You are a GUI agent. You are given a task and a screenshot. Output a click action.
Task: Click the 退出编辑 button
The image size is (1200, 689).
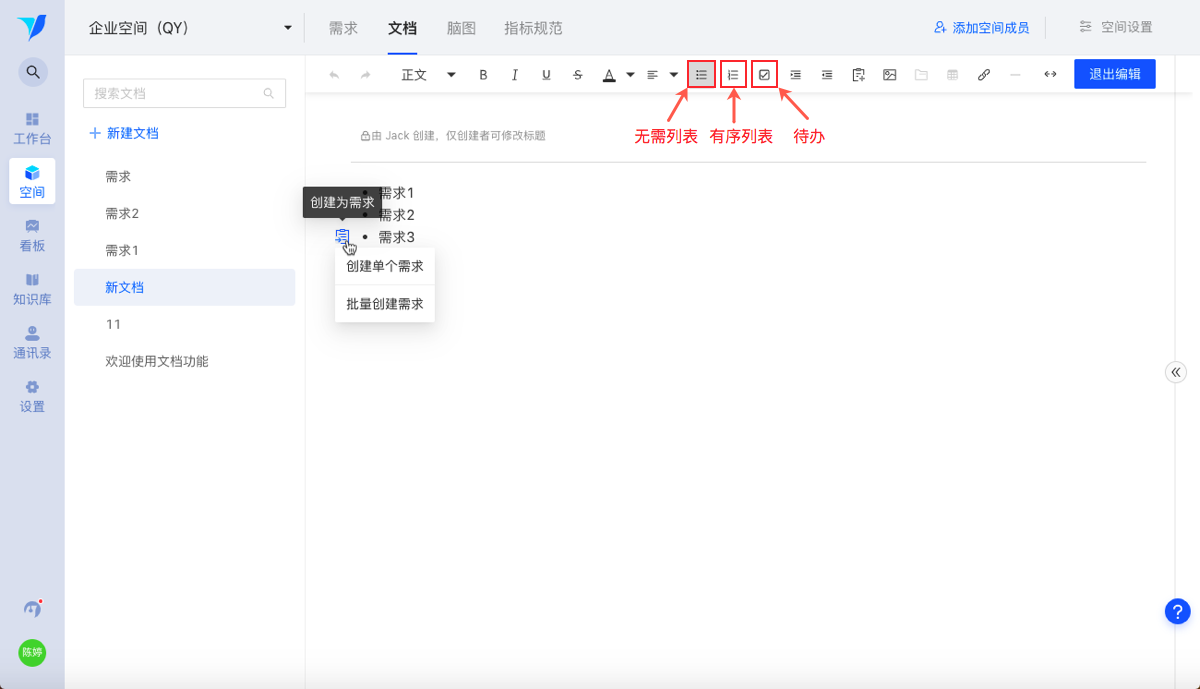point(1115,74)
